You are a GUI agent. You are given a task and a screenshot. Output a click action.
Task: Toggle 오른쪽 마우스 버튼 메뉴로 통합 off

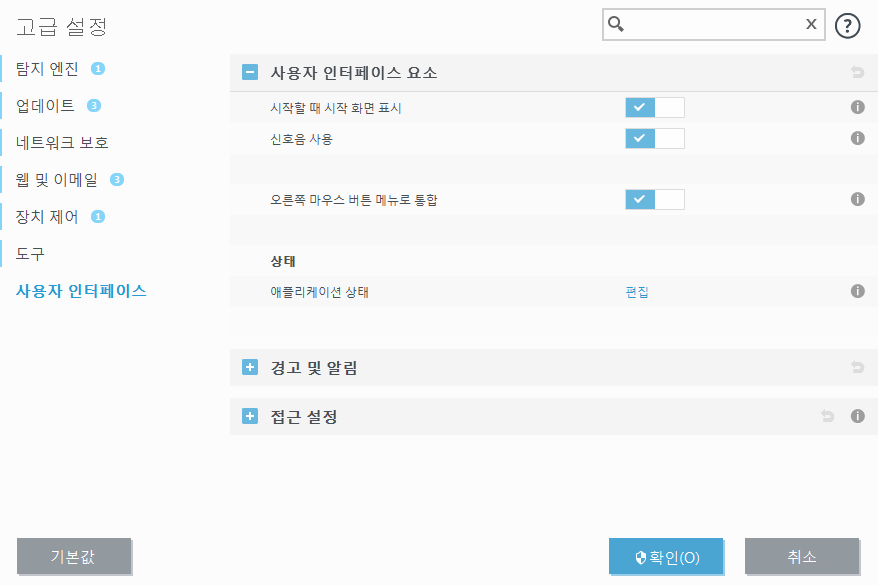pos(655,199)
